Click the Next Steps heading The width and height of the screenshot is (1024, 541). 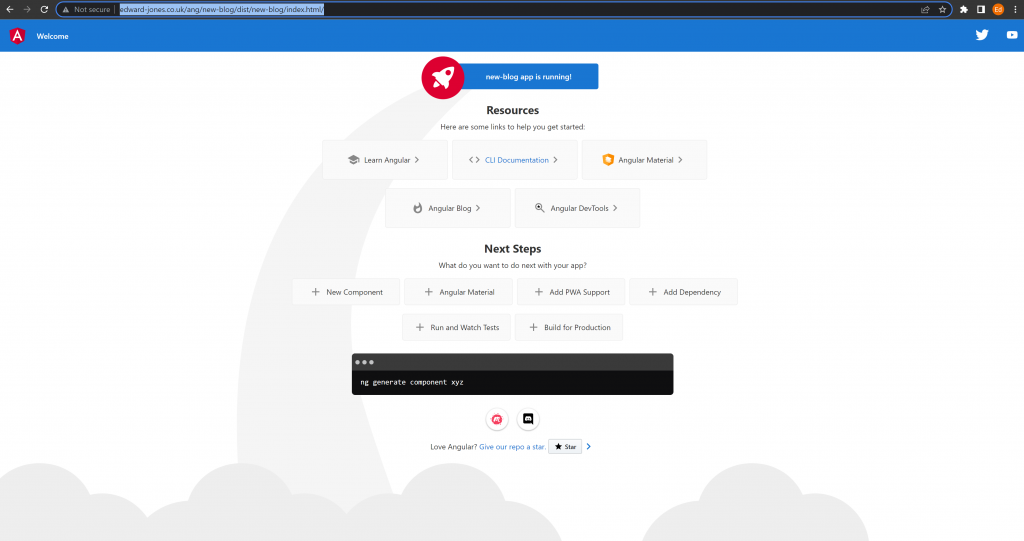point(513,249)
